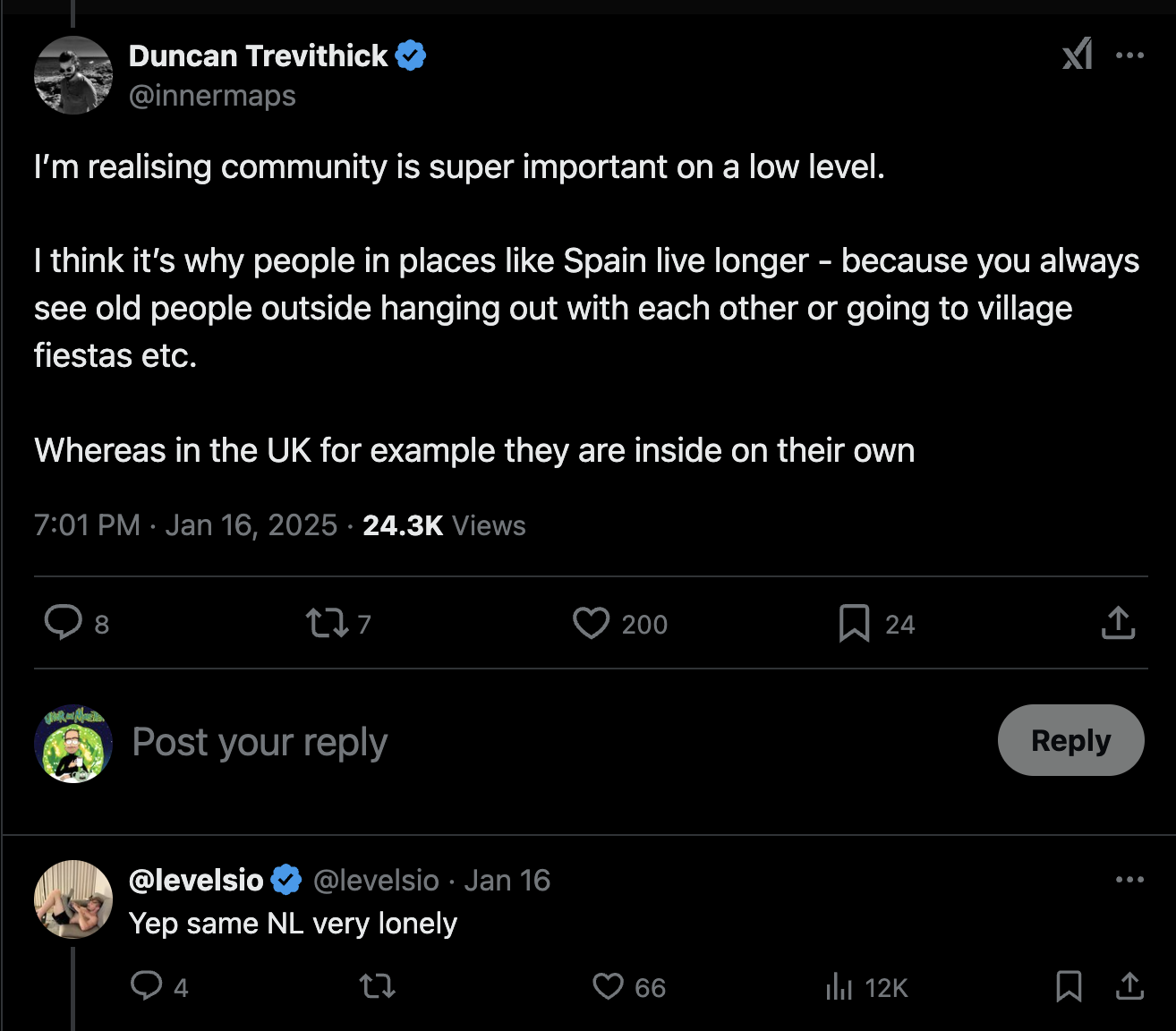Image resolution: width=1176 pixels, height=1031 pixels.
Task: Share the levelsio reply
Action: pos(1129,986)
